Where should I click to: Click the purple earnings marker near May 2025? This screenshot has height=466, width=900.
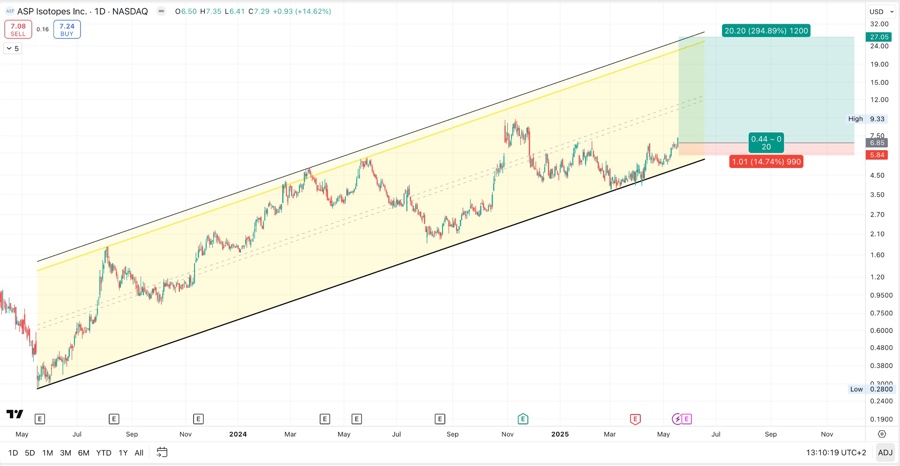tap(686, 419)
